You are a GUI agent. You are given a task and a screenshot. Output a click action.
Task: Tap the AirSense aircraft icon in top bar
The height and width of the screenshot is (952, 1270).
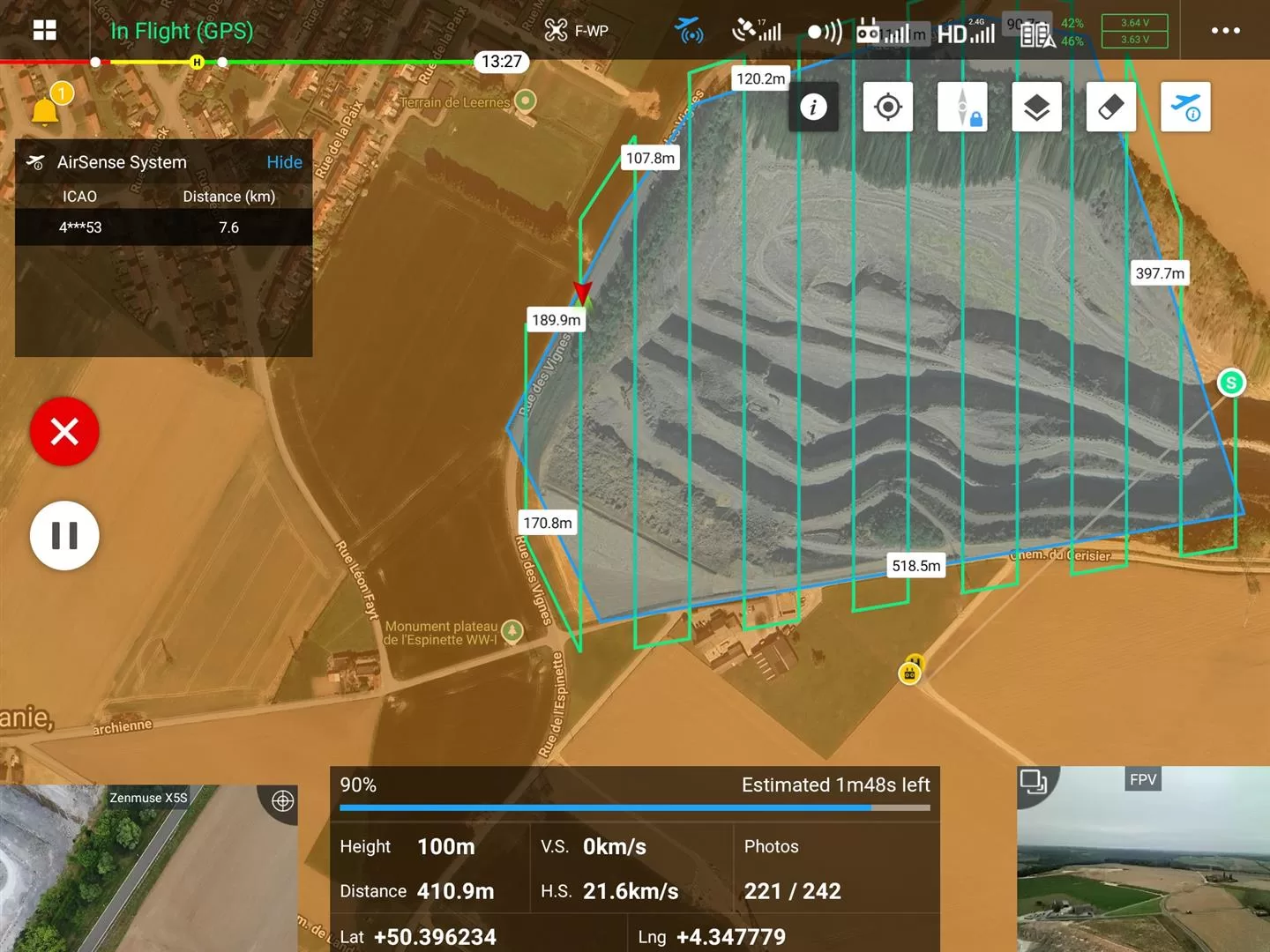click(690, 31)
